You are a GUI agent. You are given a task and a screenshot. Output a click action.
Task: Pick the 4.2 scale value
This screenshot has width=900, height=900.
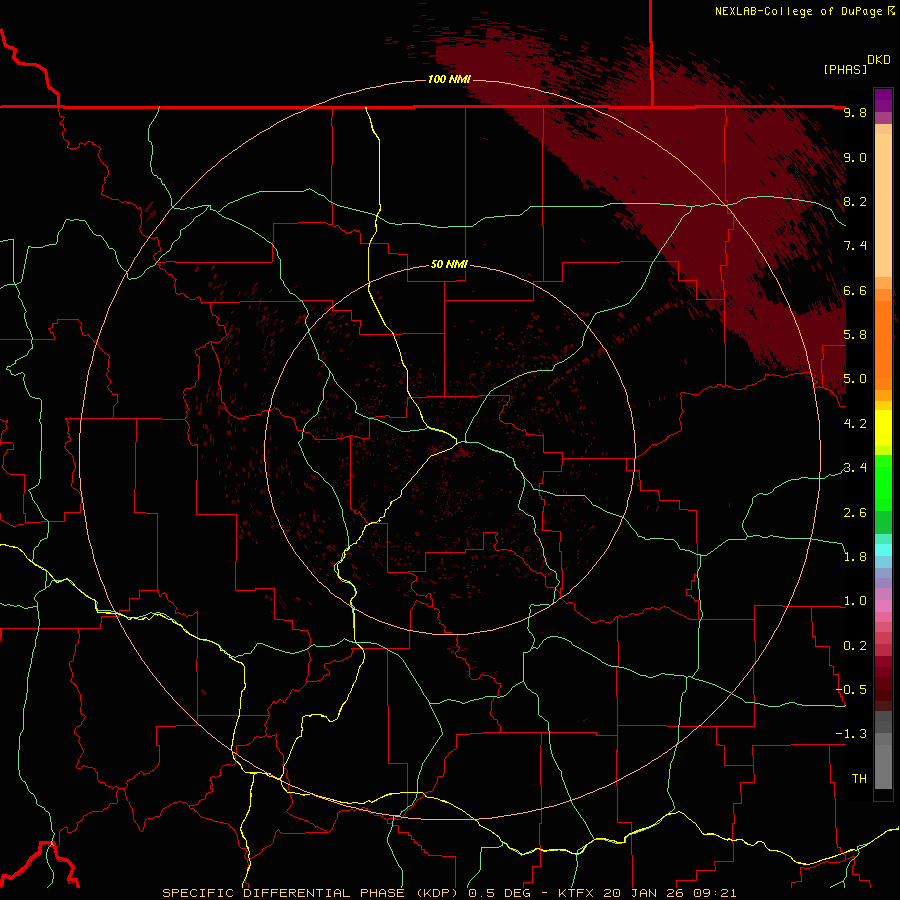click(855, 423)
